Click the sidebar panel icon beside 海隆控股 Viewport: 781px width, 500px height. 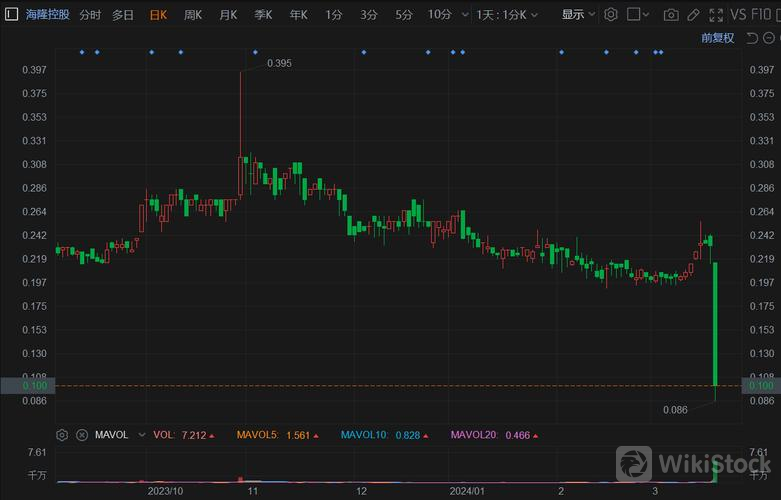pos(10,15)
